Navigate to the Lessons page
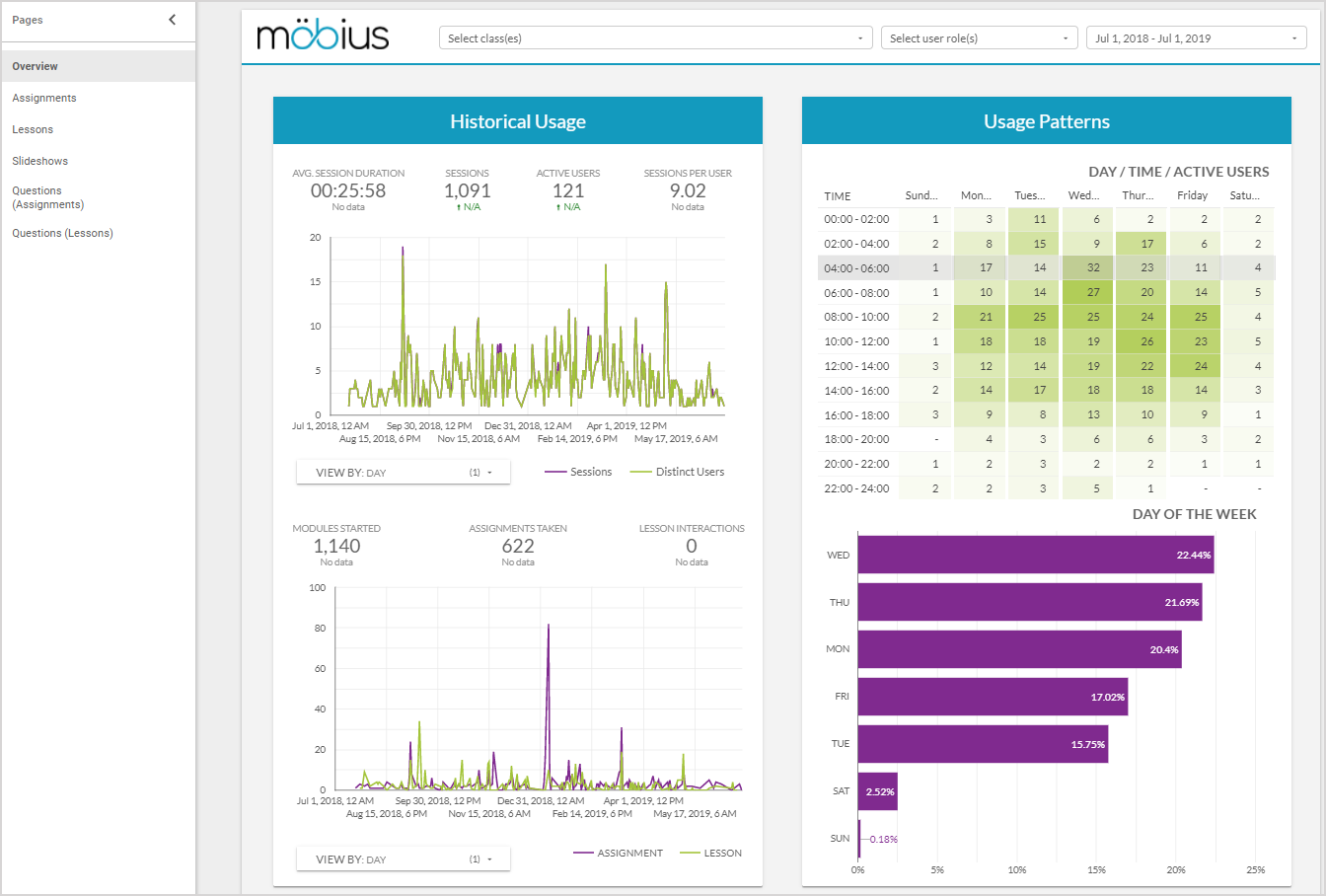The width and height of the screenshot is (1326, 896). [x=33, y=129]
